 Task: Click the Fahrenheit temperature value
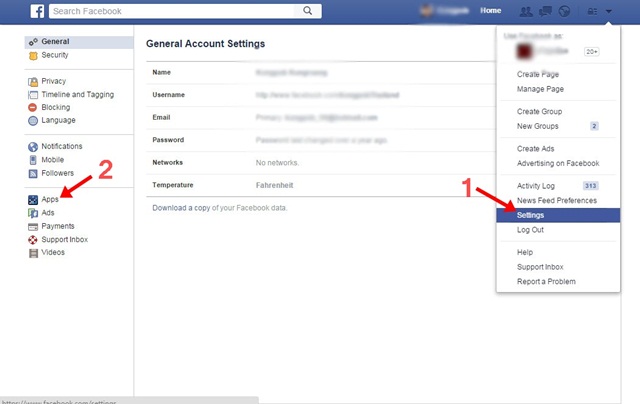(274, 185)
